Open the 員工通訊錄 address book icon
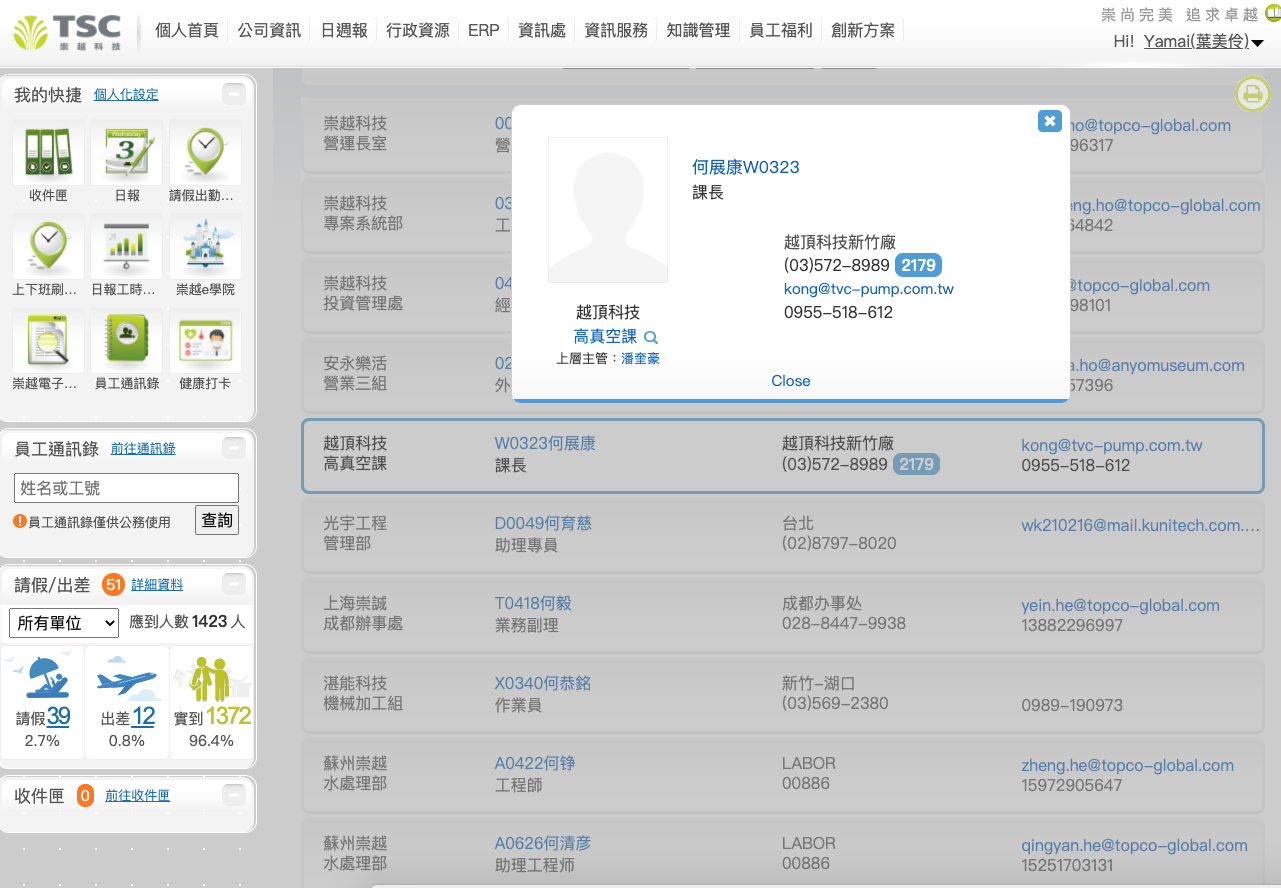 coord(127,341)
